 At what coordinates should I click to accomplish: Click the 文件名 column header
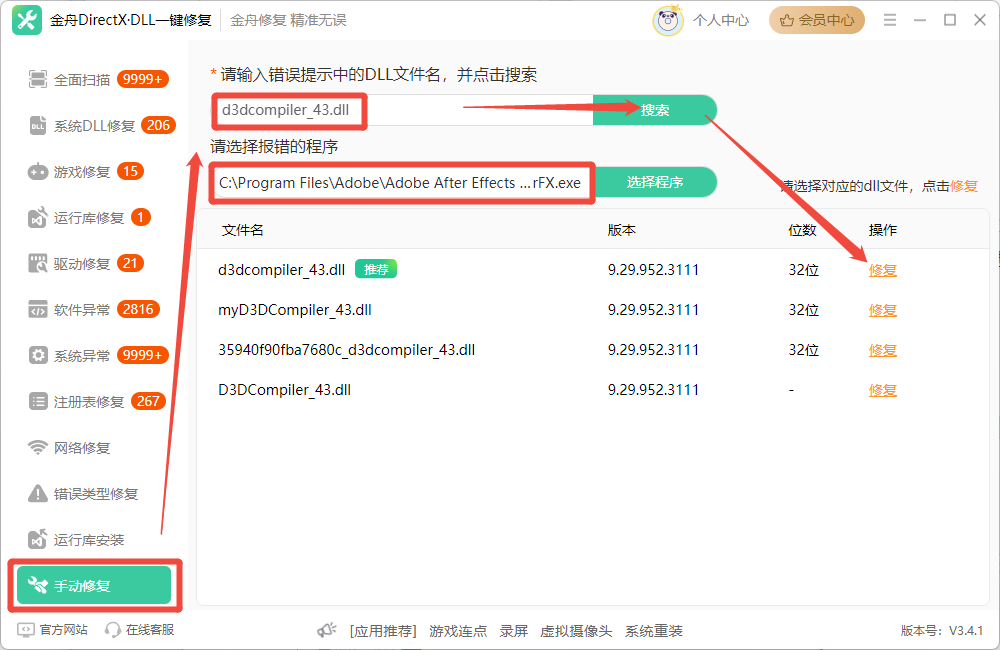[242, 230]
